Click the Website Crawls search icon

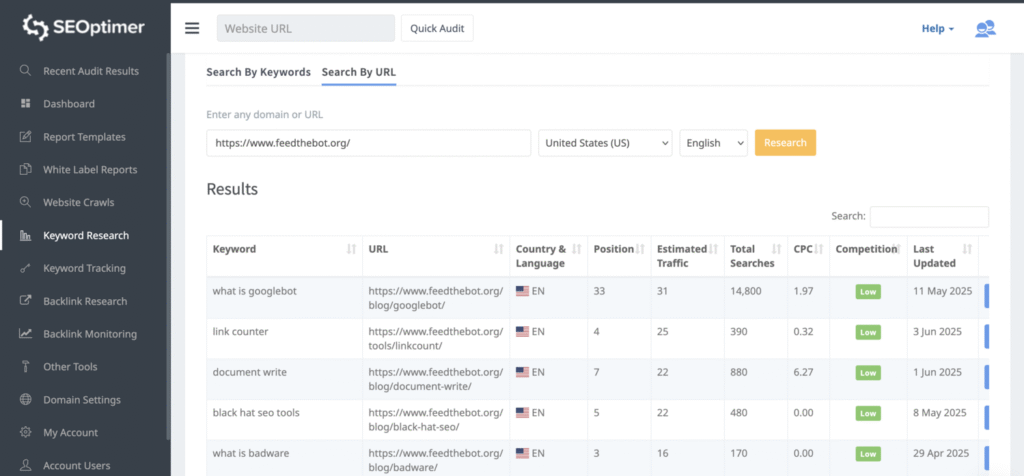point(25,202)
